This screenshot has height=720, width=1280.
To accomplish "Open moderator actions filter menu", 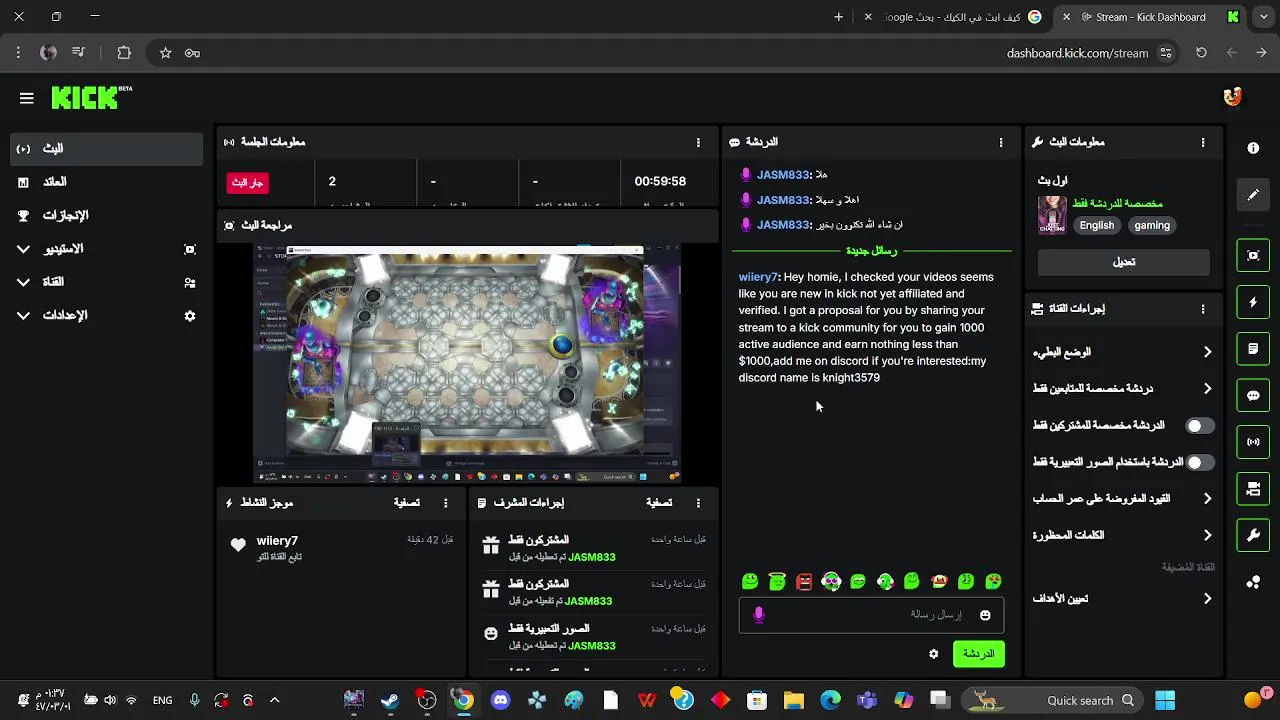I will [x=659, y=503].
